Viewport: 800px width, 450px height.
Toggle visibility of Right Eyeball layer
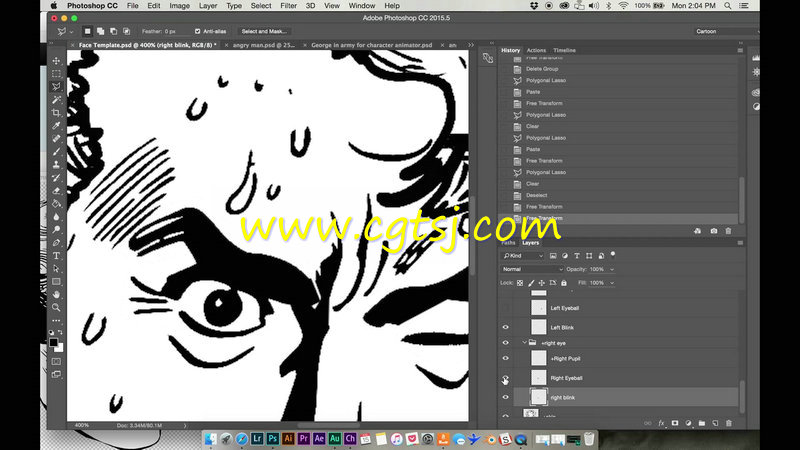coord(506,378)
